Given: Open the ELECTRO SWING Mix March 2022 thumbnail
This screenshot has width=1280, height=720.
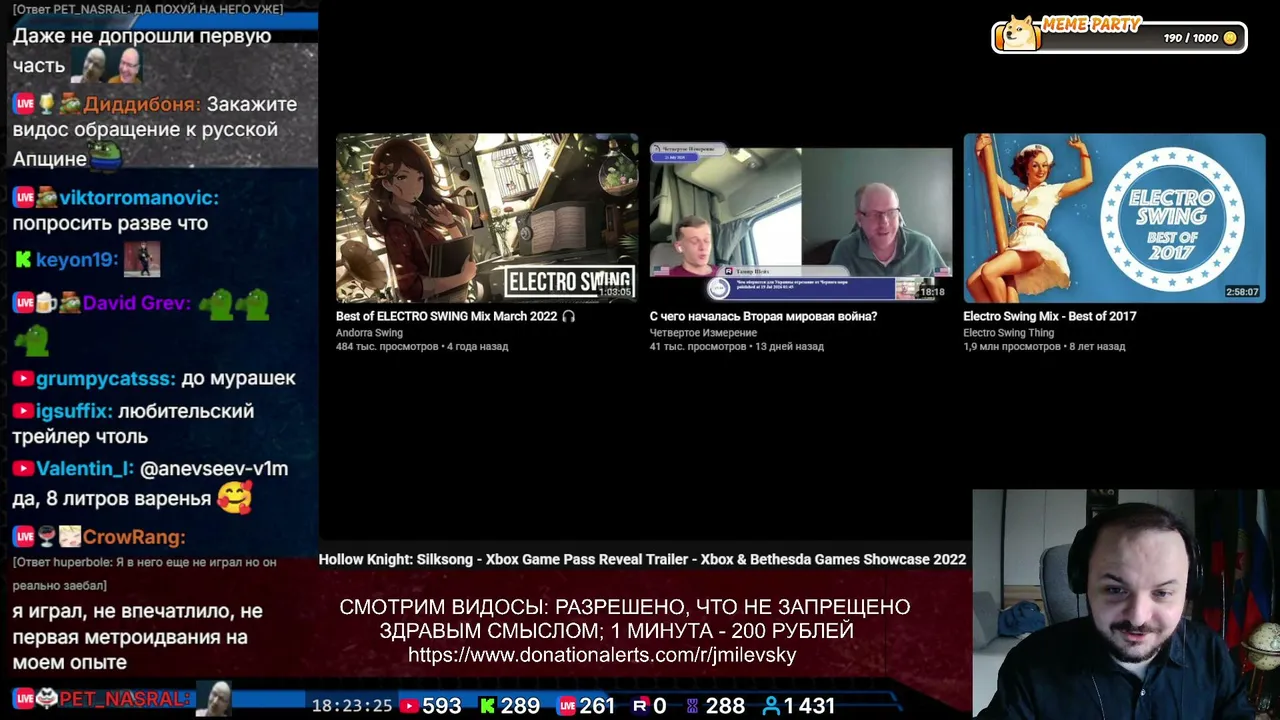Looking at the screenshot, I should [487, 218].
